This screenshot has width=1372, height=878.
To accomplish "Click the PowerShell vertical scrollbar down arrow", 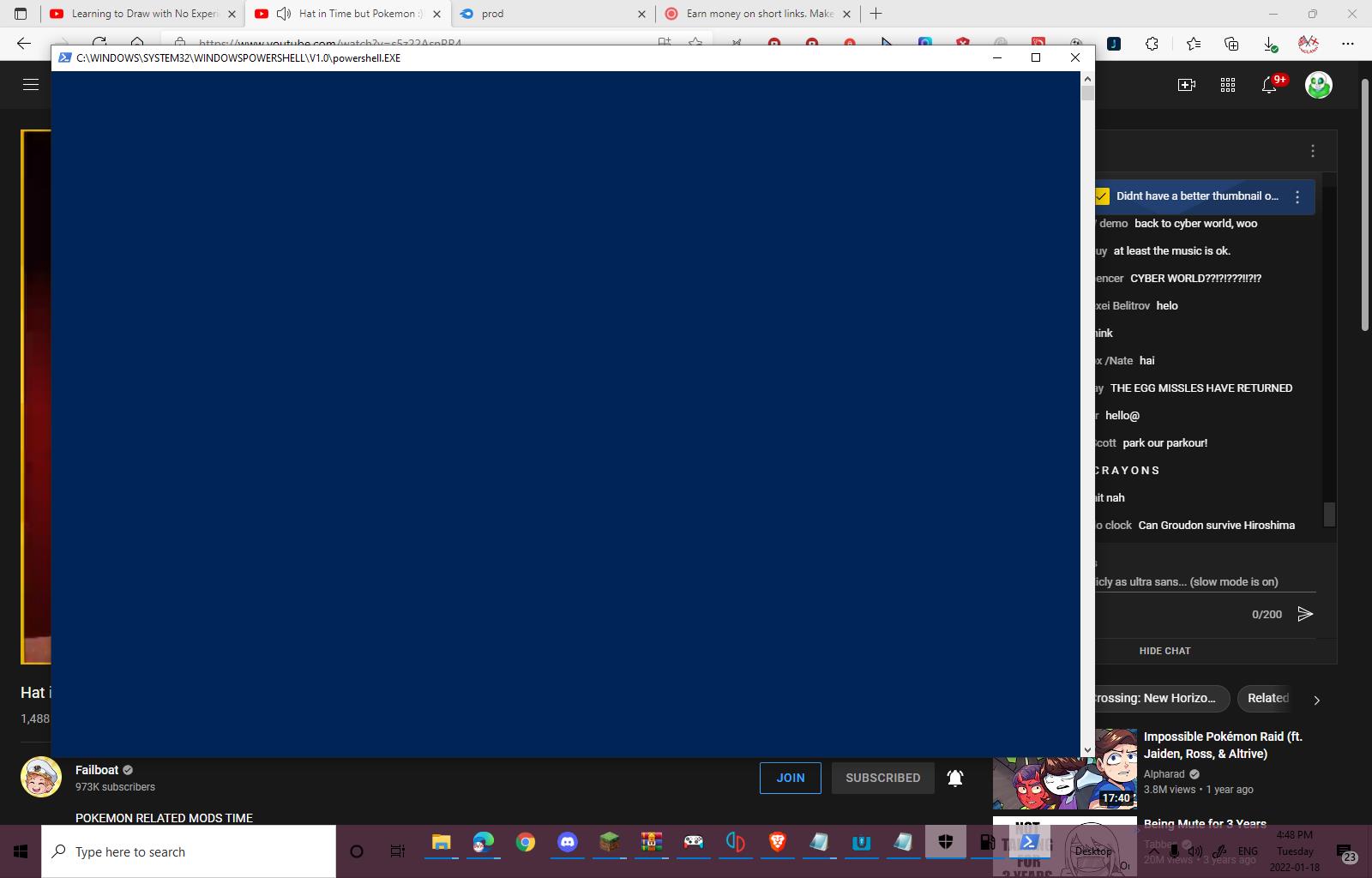I will tap(1087, 749).
